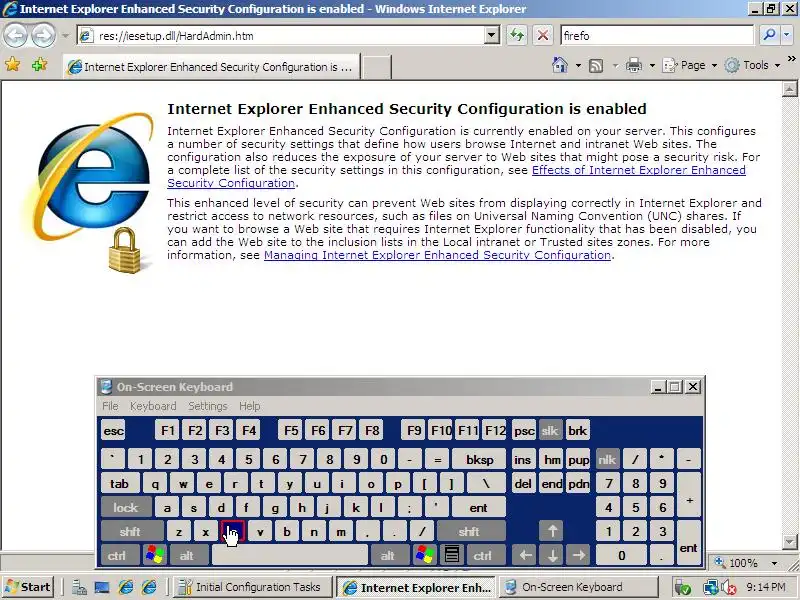Print the page with the printer icon
The image size is (800, 600).
click(x=634, y=65)
